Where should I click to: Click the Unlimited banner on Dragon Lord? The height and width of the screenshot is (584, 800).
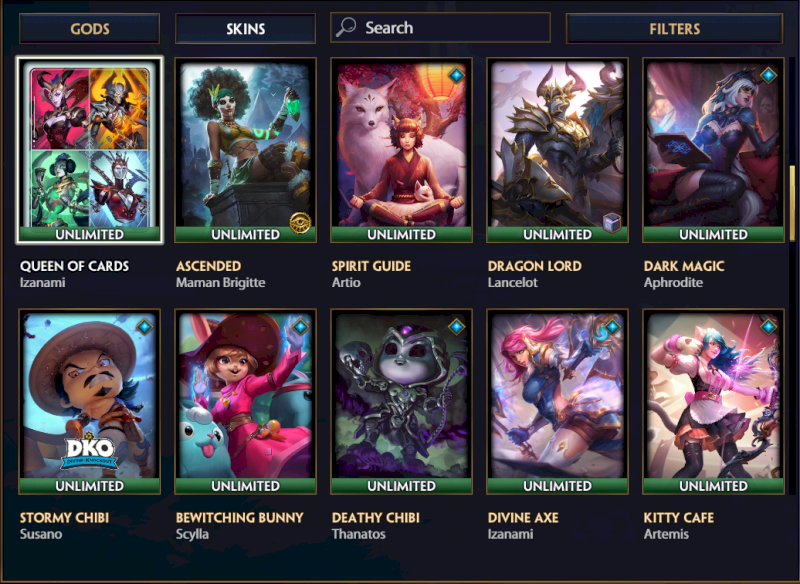coord(557,234)
